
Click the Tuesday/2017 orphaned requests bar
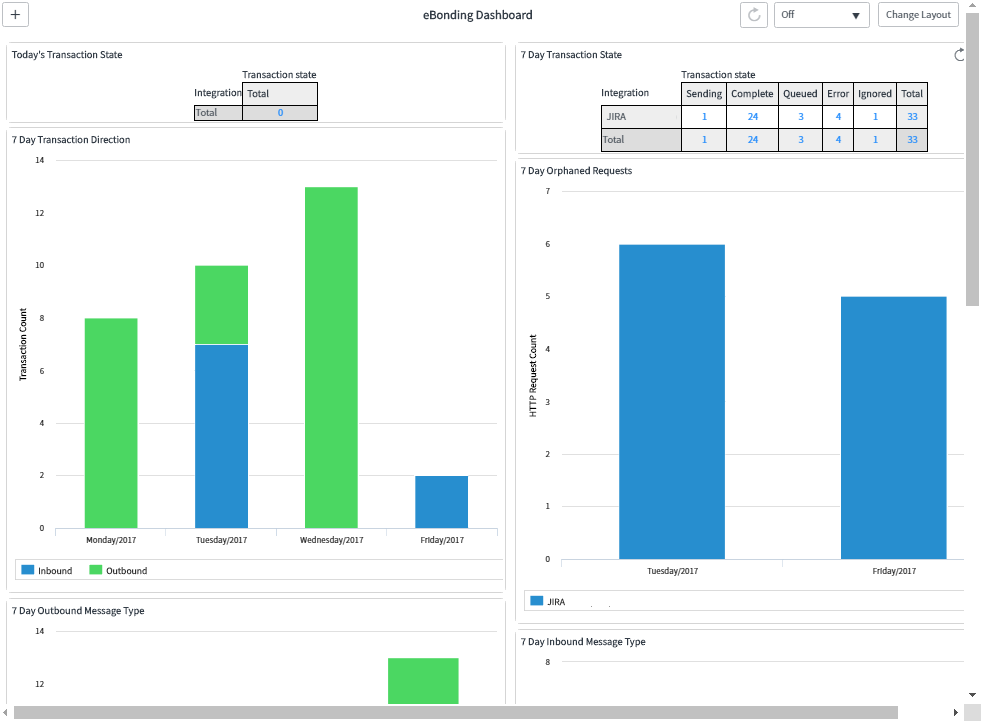point(671,401)
